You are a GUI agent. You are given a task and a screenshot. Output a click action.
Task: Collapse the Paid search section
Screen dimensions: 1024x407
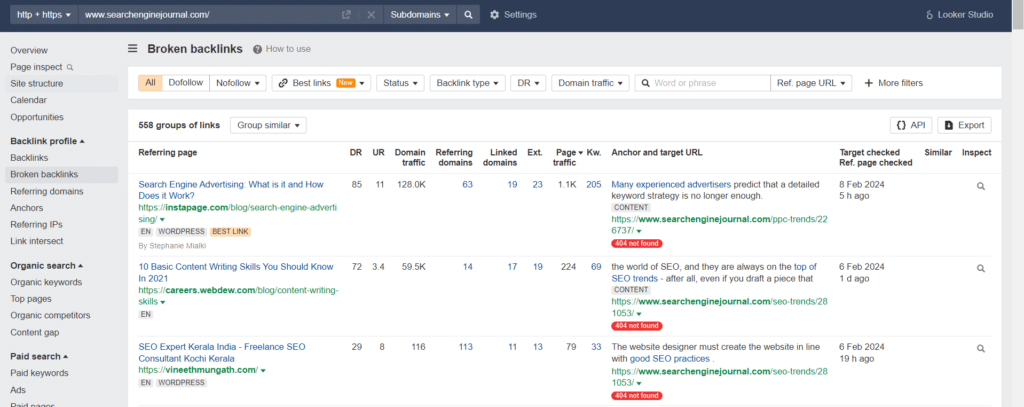click(39, 356)
